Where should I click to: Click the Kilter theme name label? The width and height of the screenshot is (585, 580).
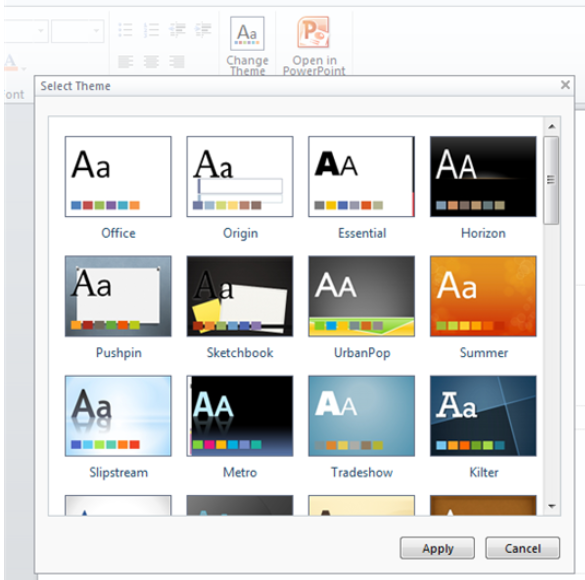coord(484,472)
